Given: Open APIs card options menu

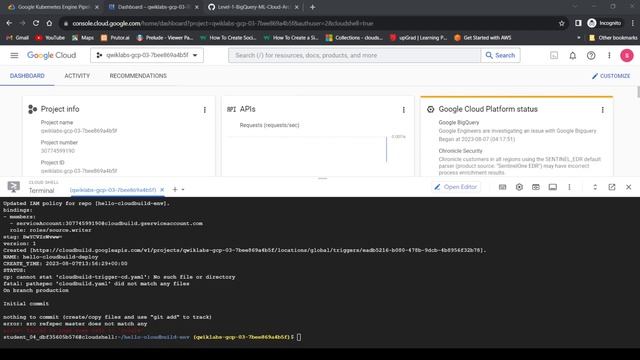Looking at the screenshot, I should tap(404, 109).
